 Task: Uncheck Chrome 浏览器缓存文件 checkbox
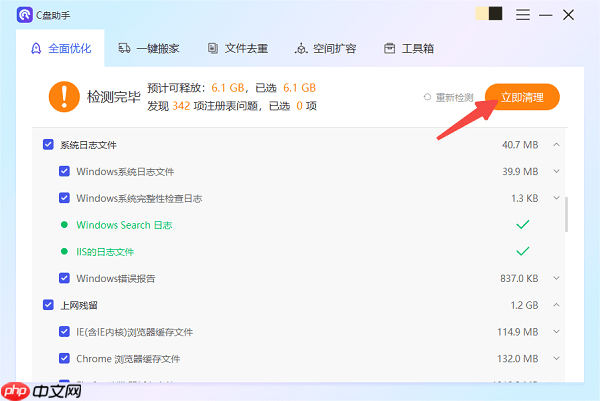[65, 358]
